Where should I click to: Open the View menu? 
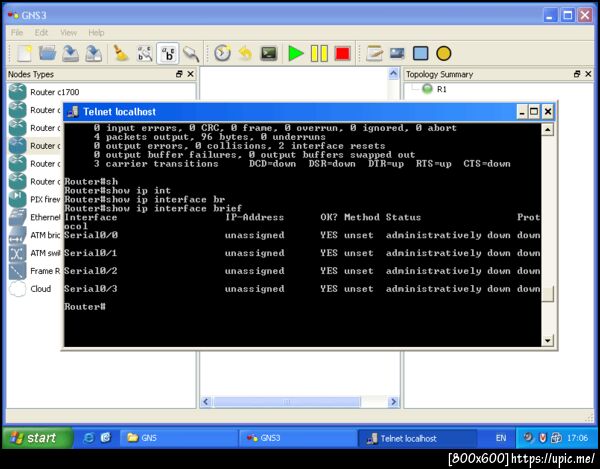pos(68,33)
